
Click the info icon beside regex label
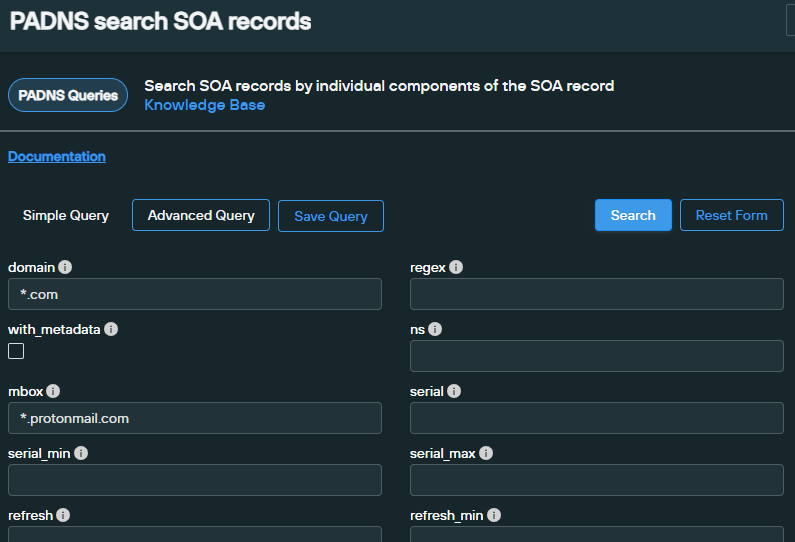pos(456,268)
